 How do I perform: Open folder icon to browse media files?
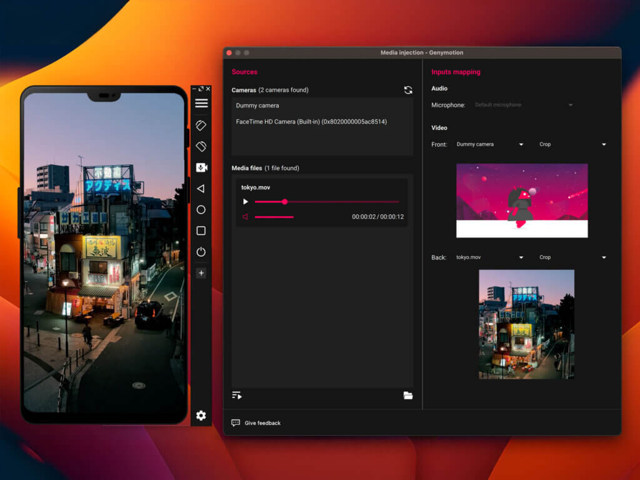(x=408, y=395)
